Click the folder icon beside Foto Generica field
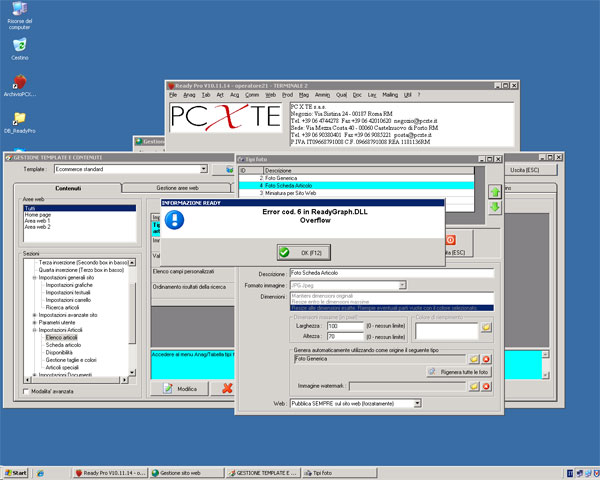600x480 pixels. [x=474, y=359]
